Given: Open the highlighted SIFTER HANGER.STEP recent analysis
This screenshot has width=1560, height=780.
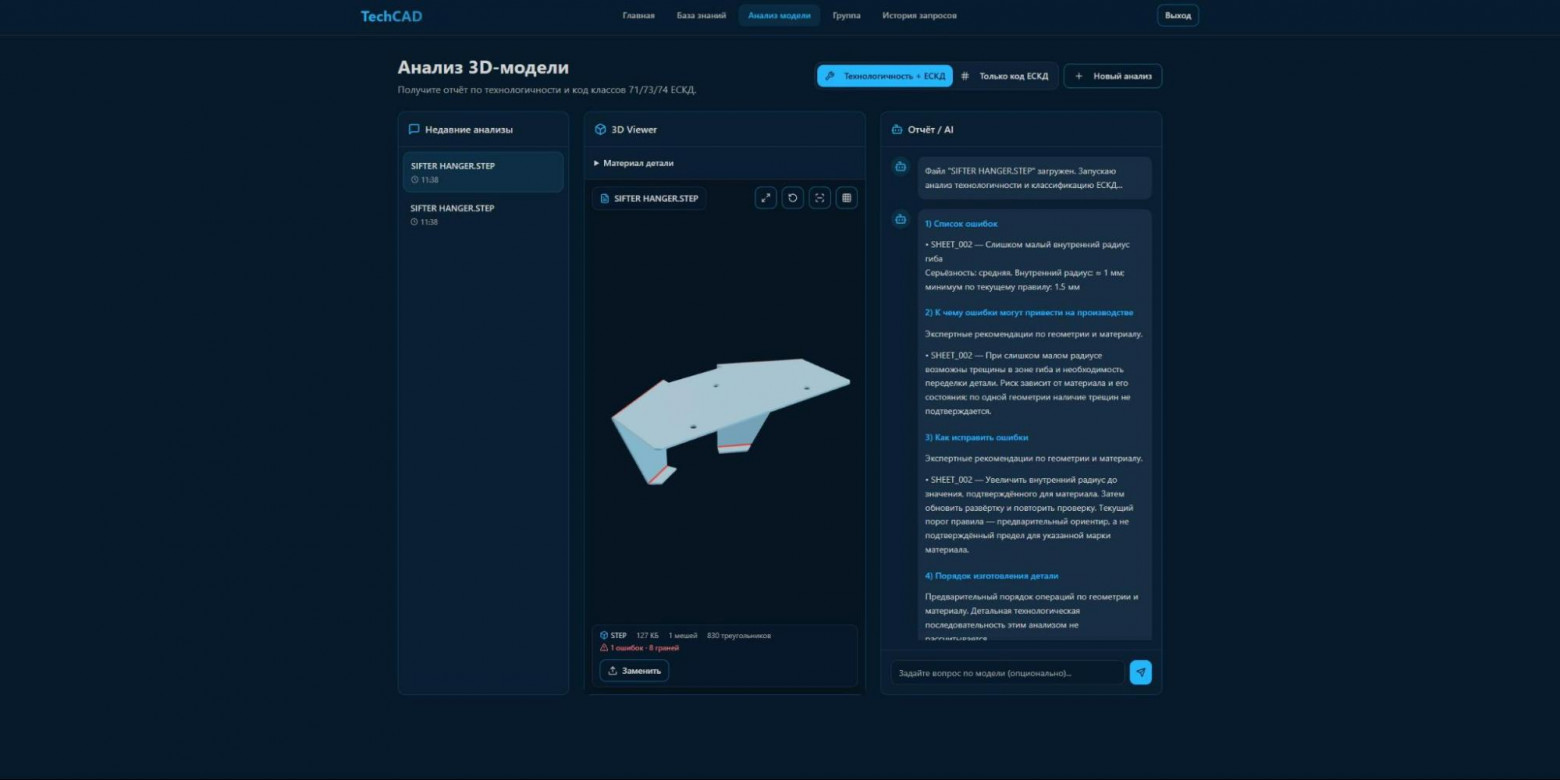Looking at the screenshot, I should (483, 172).
